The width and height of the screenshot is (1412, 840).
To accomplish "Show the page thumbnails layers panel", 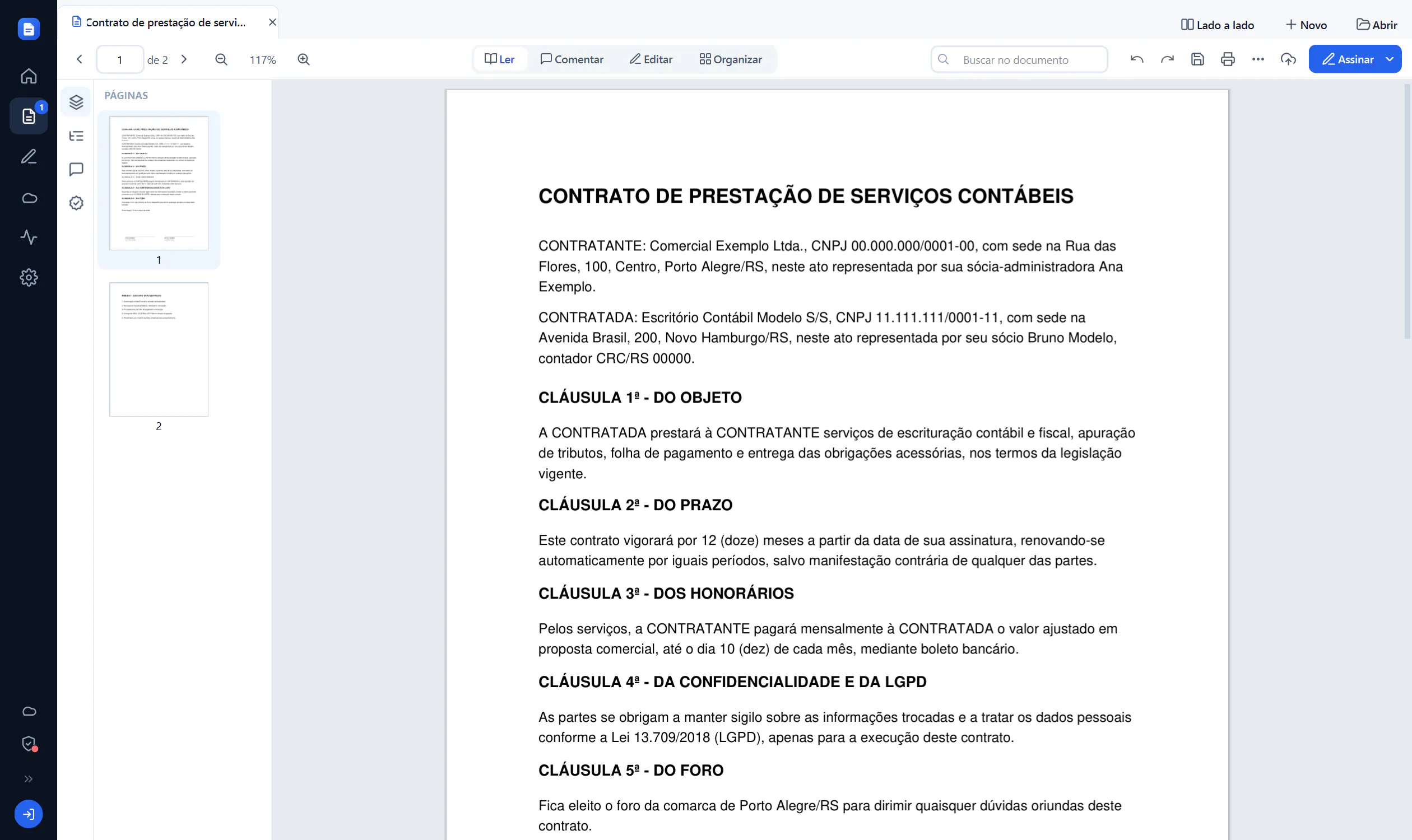I will (x=76, y=102).
